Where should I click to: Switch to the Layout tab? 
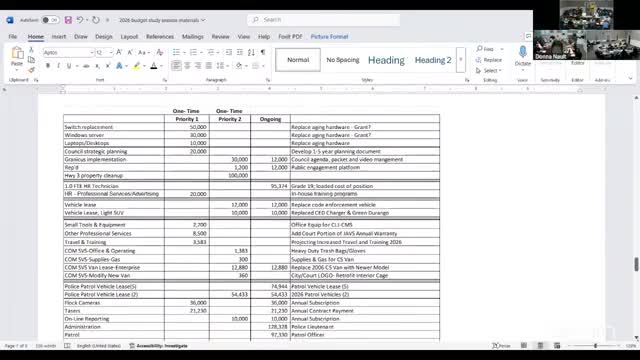pyautogui.click(x=129, y=37)
